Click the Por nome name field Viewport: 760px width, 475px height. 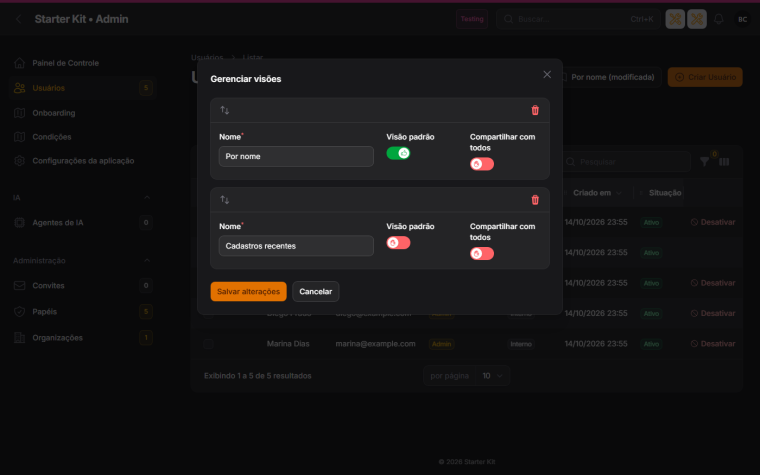tap(296, 157)
